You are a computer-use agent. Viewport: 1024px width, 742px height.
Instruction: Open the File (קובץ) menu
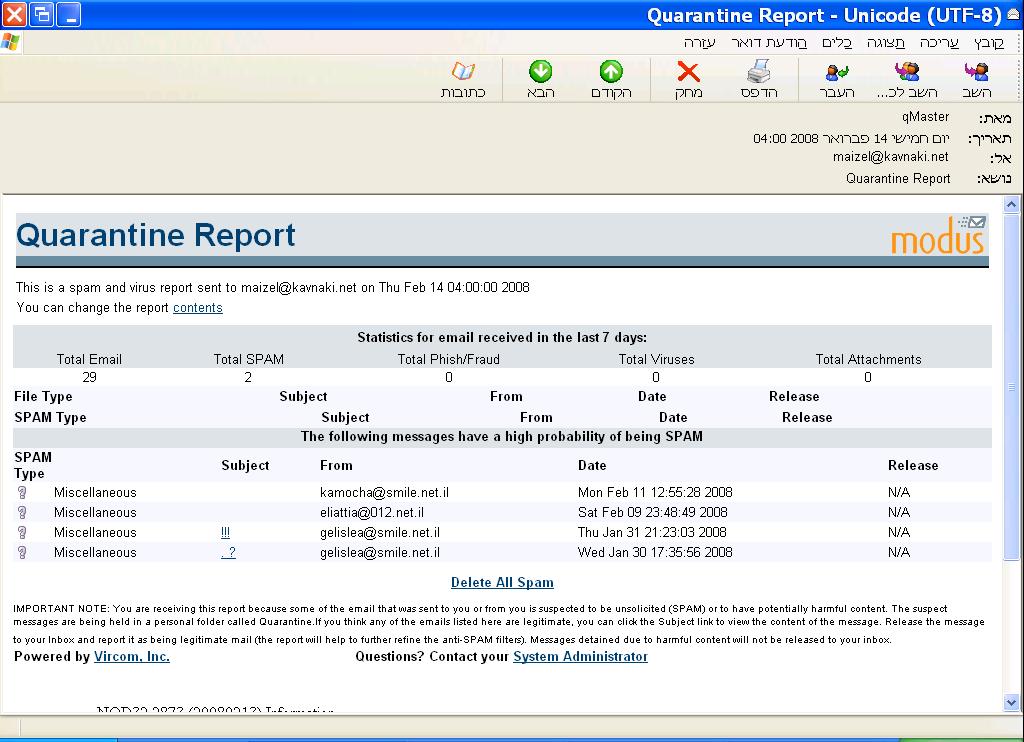point(989,42)
